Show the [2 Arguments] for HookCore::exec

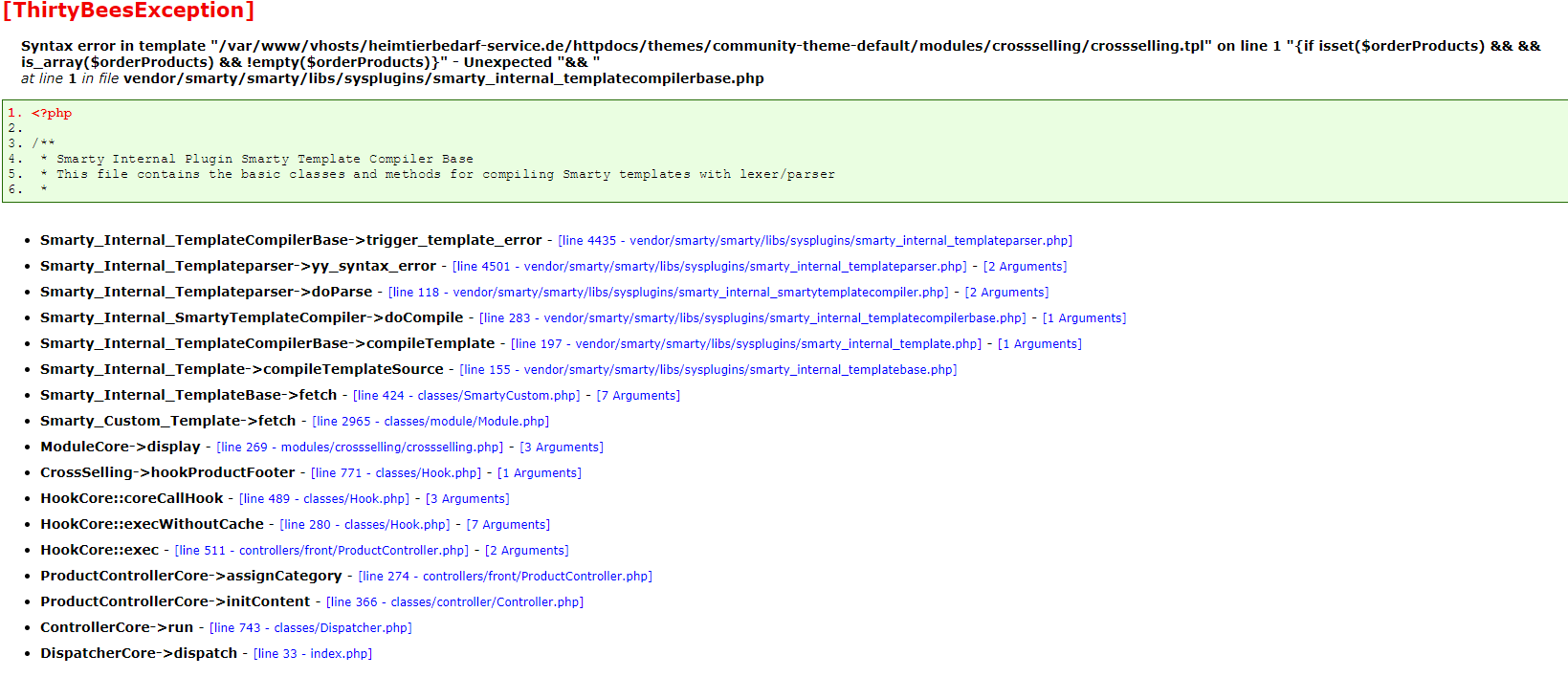pyautogui.click(x=526, y=551)
